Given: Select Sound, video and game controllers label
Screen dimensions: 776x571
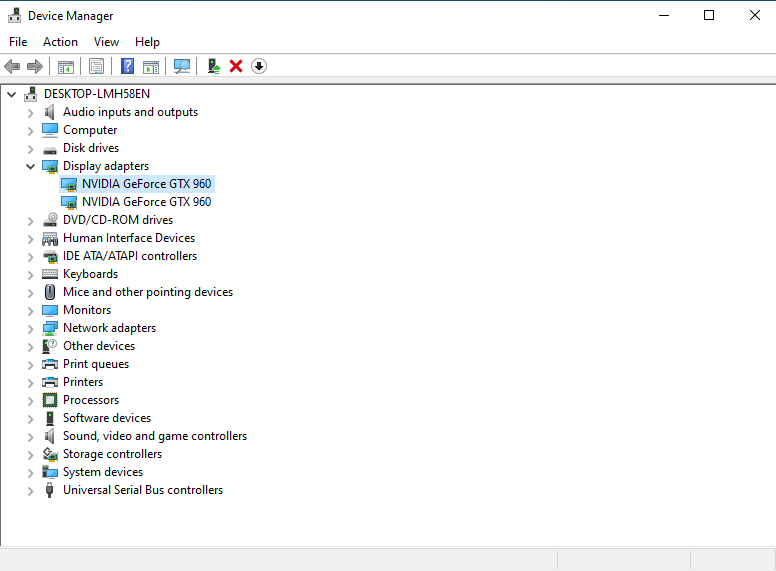Looking at the screenshot, I should [x=155, y=436].
